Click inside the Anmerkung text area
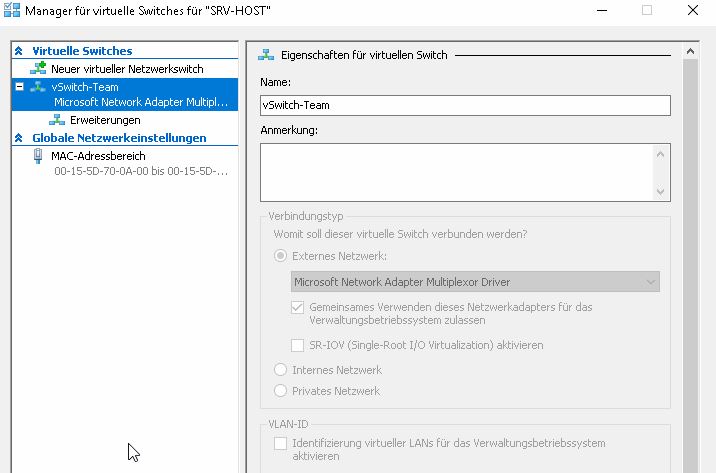The height and width of the screenshot is (473, 716). [x=458, y=173]
